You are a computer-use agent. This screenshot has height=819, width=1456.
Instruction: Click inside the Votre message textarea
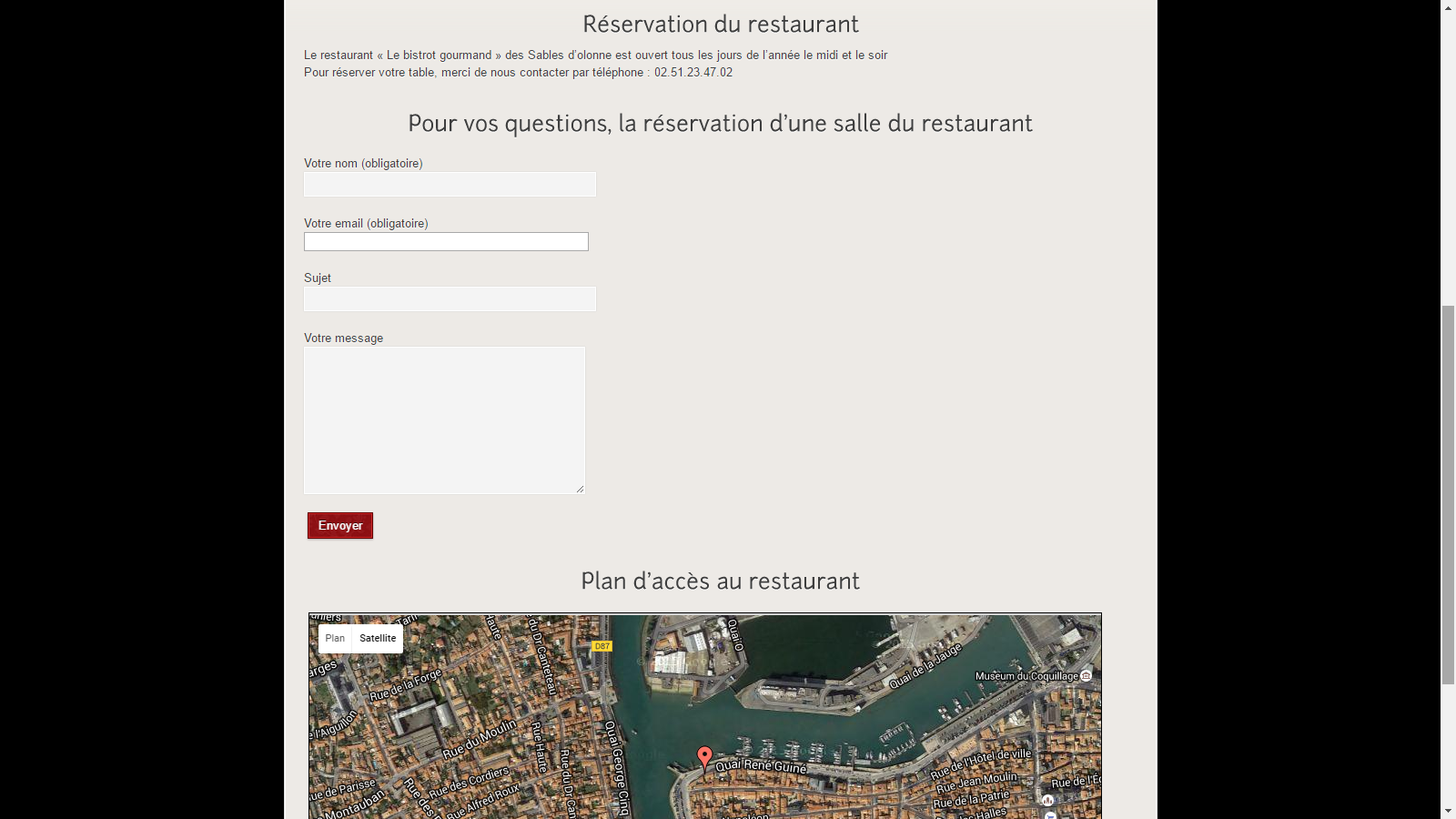(x=444, y=420)
